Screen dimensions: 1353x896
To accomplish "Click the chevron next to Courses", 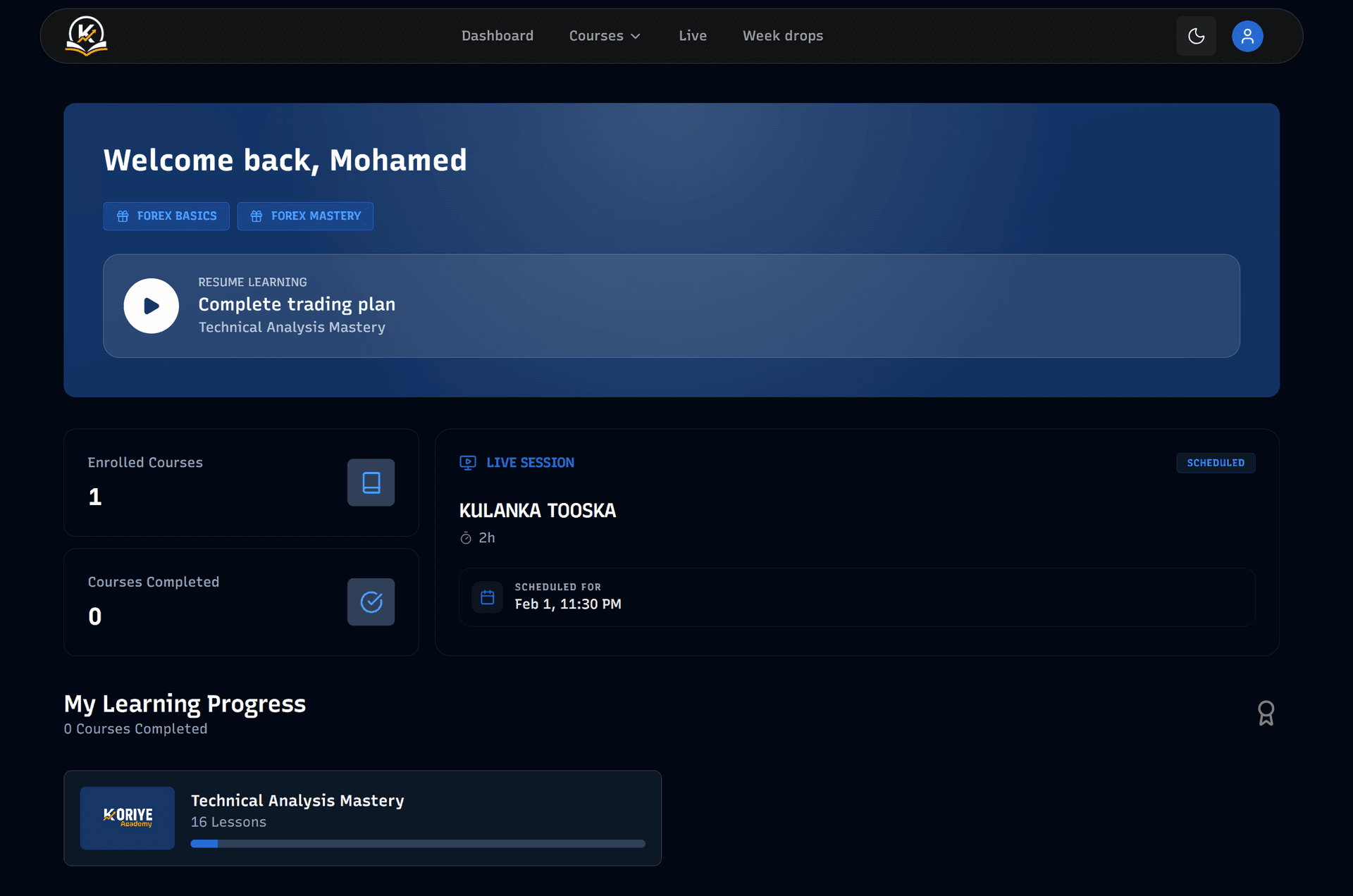I will [636, 36].
